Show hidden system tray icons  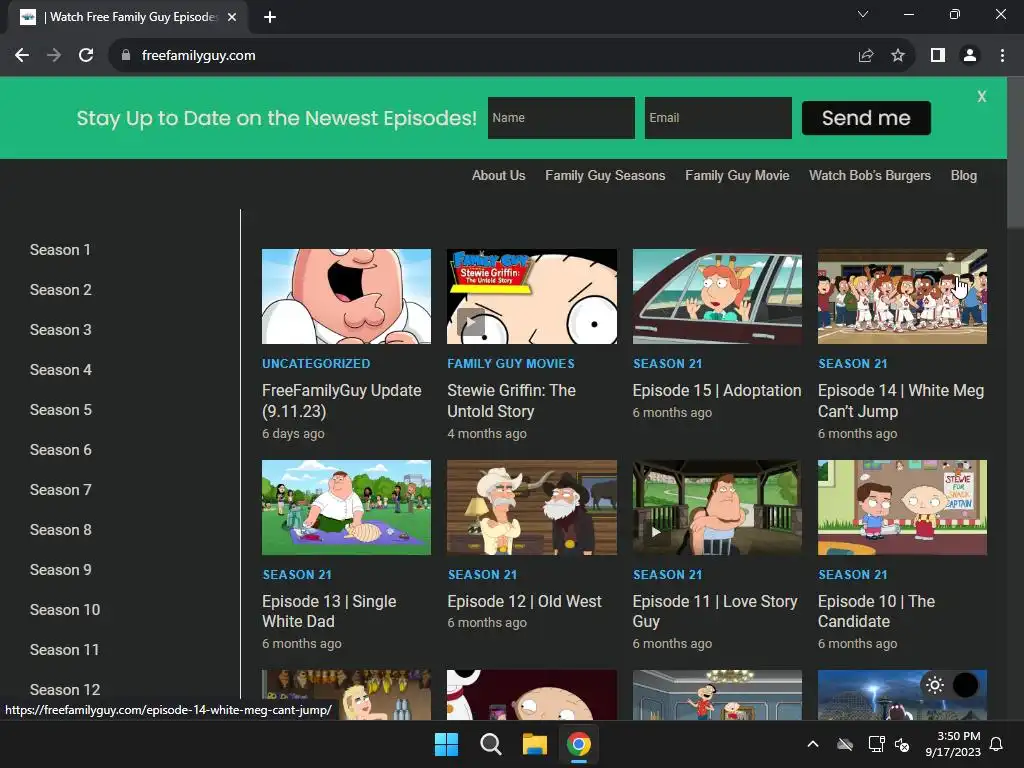coord(812,744)
